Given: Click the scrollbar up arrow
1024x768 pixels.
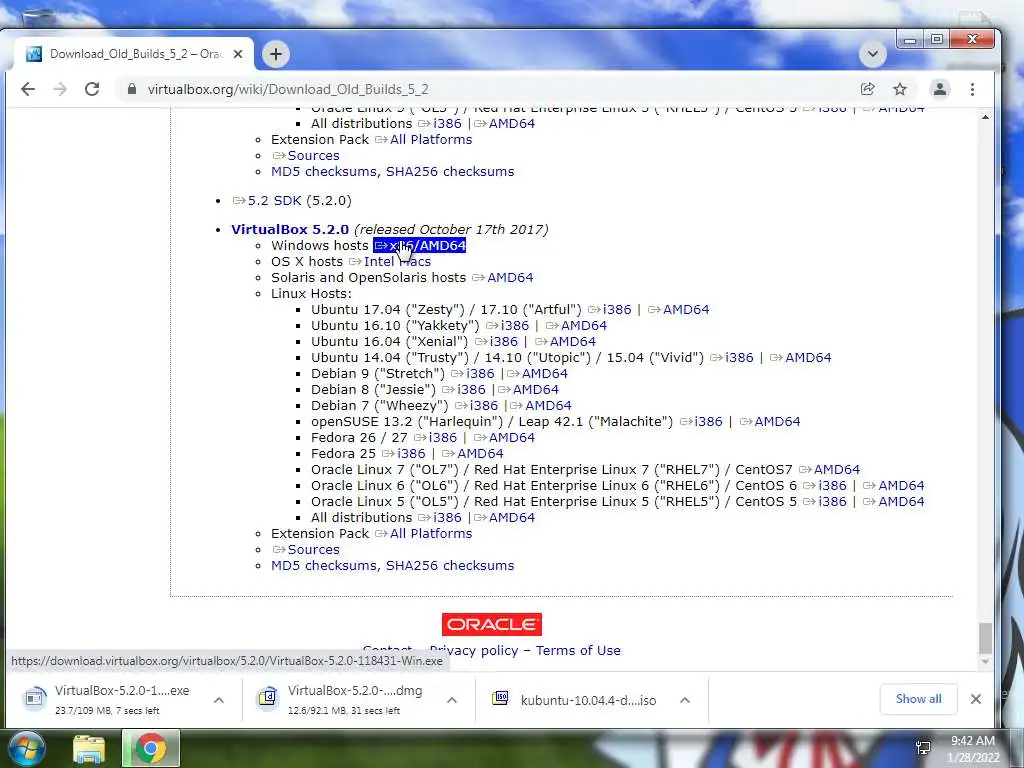Looking at the screenshot, I should [985, 117].
